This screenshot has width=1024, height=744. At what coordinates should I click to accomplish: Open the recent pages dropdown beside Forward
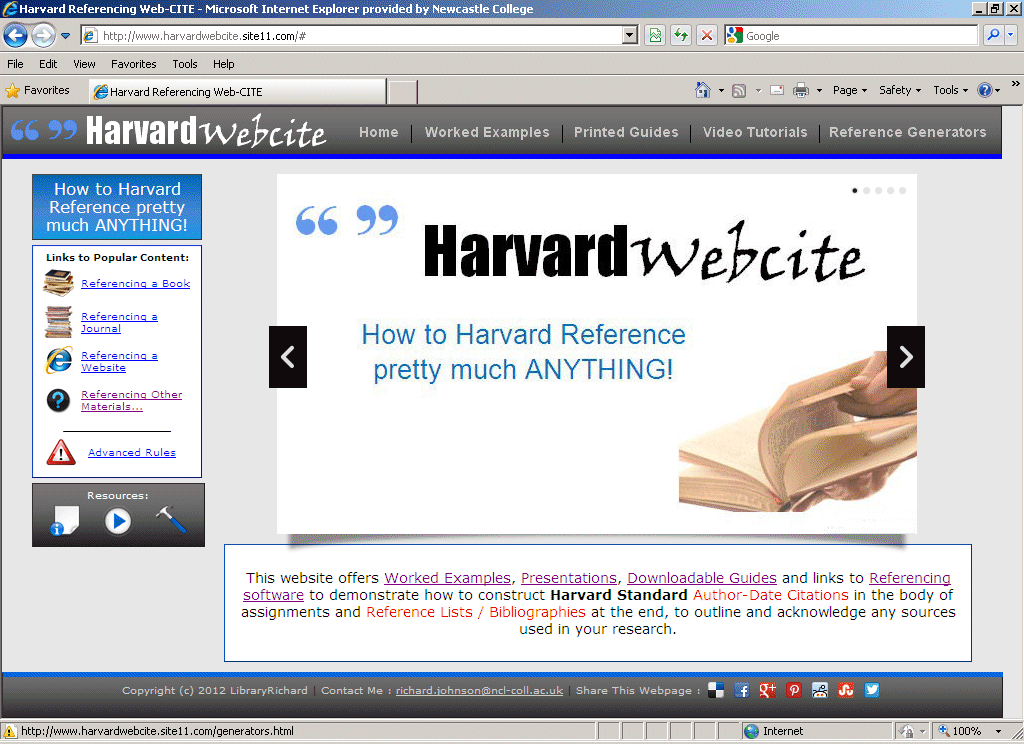pos(65,36)
